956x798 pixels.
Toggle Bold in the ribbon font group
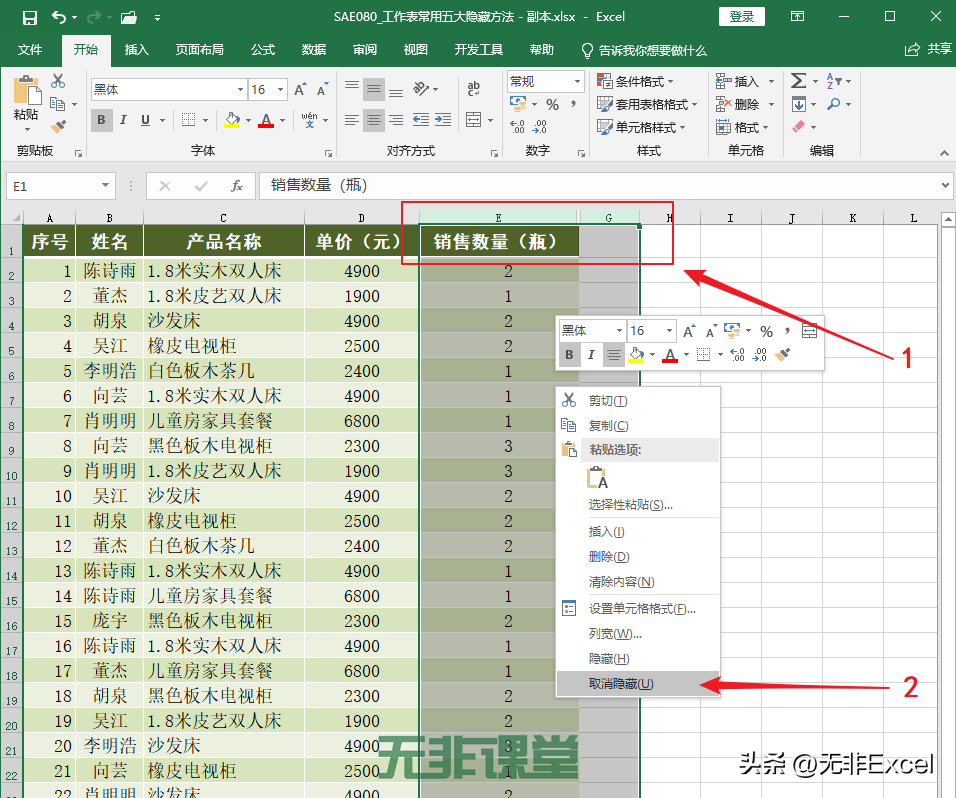[101, 120]
